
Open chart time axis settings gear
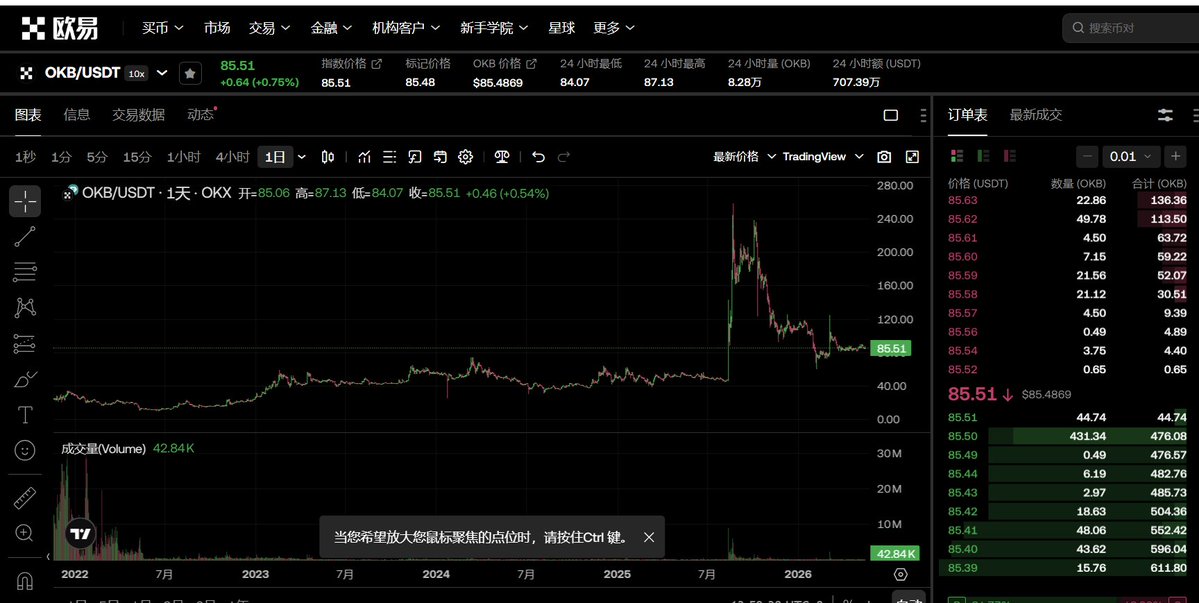pos(901,575)
